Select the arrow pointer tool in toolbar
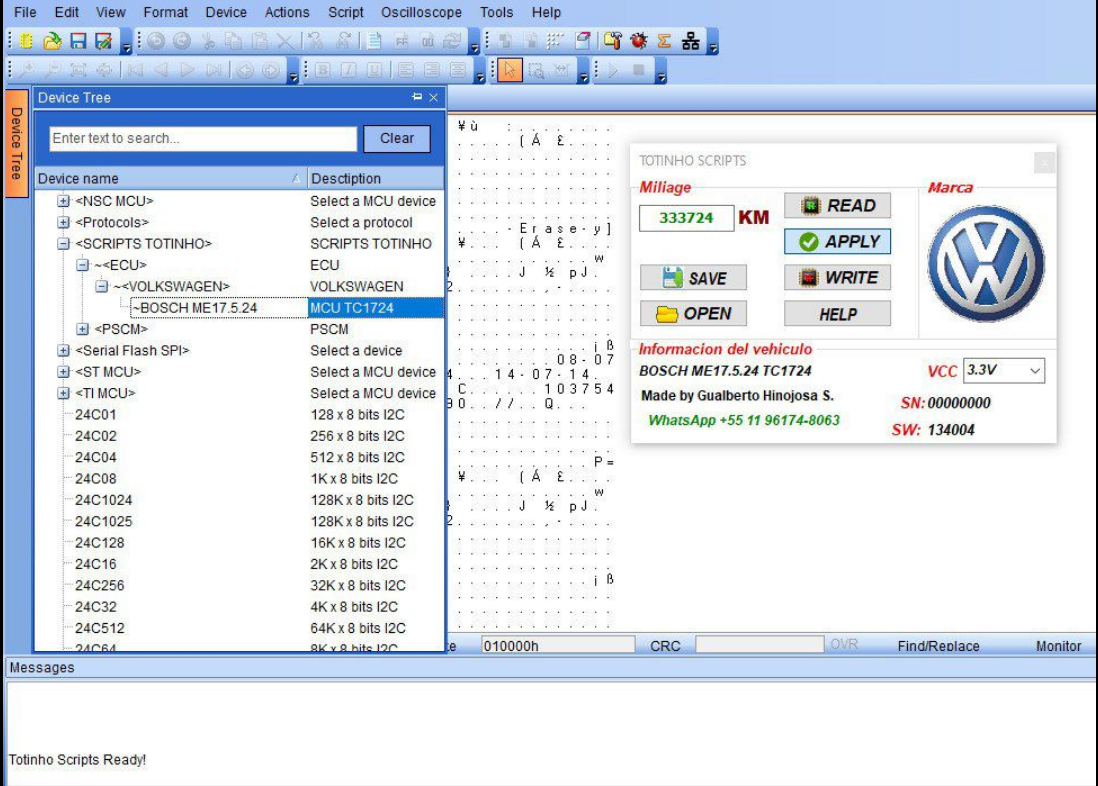This screenshot has height=786, width=1098. (x=509, y=71)
